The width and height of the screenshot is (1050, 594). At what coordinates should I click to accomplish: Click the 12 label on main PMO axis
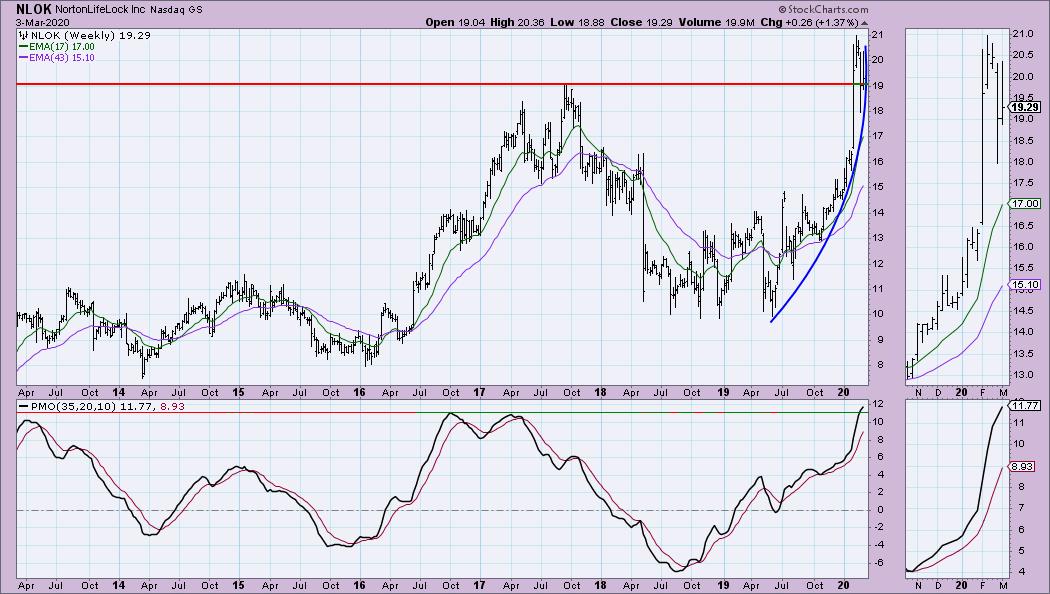click(877, 404)
